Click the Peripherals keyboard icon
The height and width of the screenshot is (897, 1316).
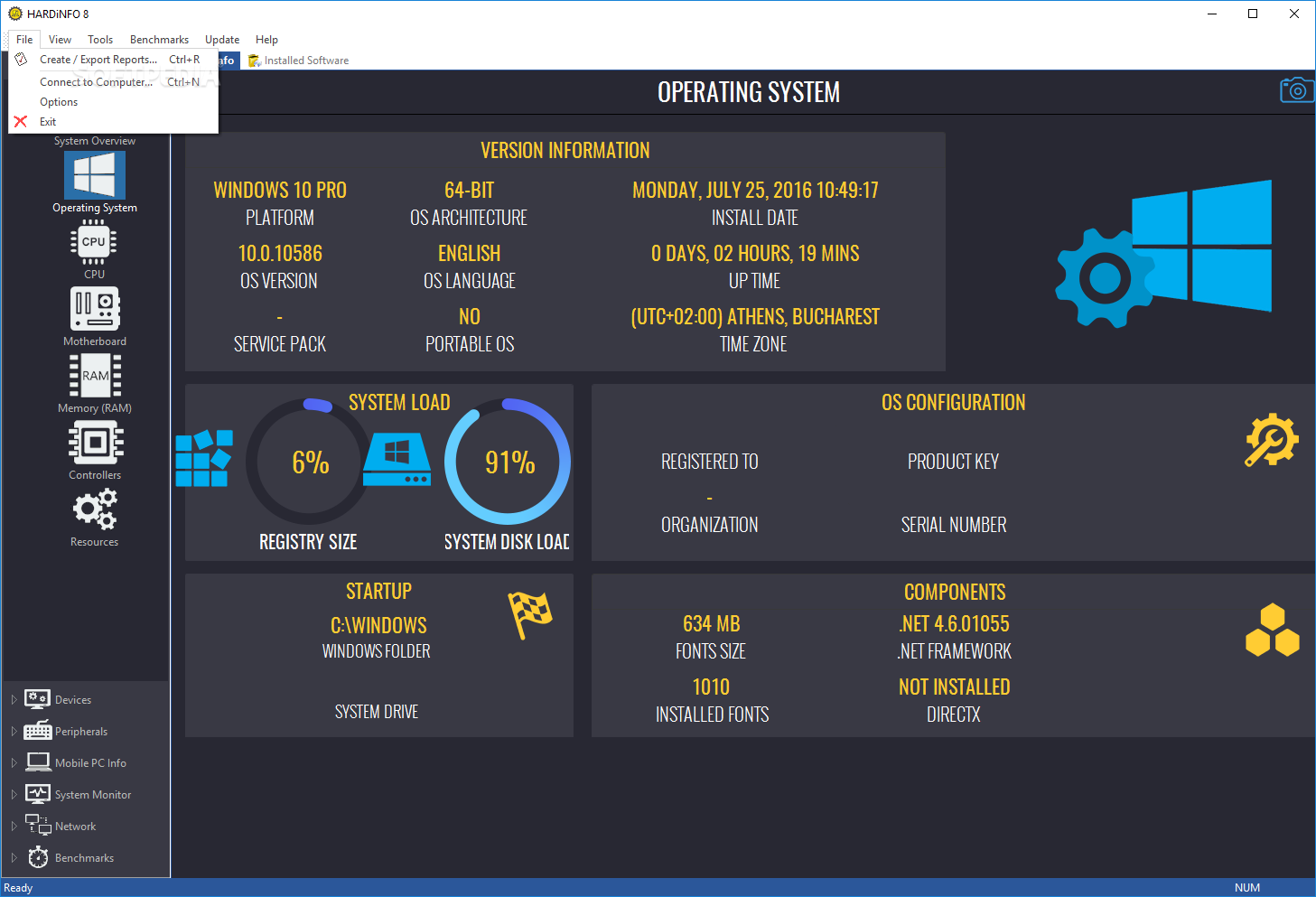(x=37, y=731)
